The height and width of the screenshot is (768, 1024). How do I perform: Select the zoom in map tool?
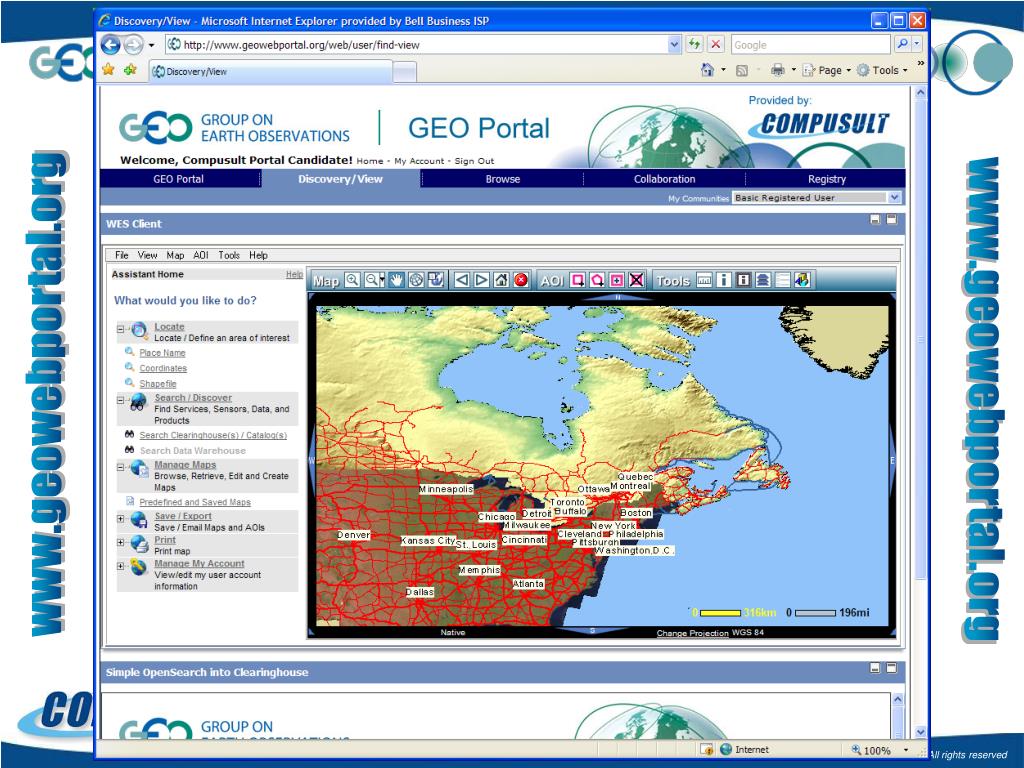pos(352,280)
